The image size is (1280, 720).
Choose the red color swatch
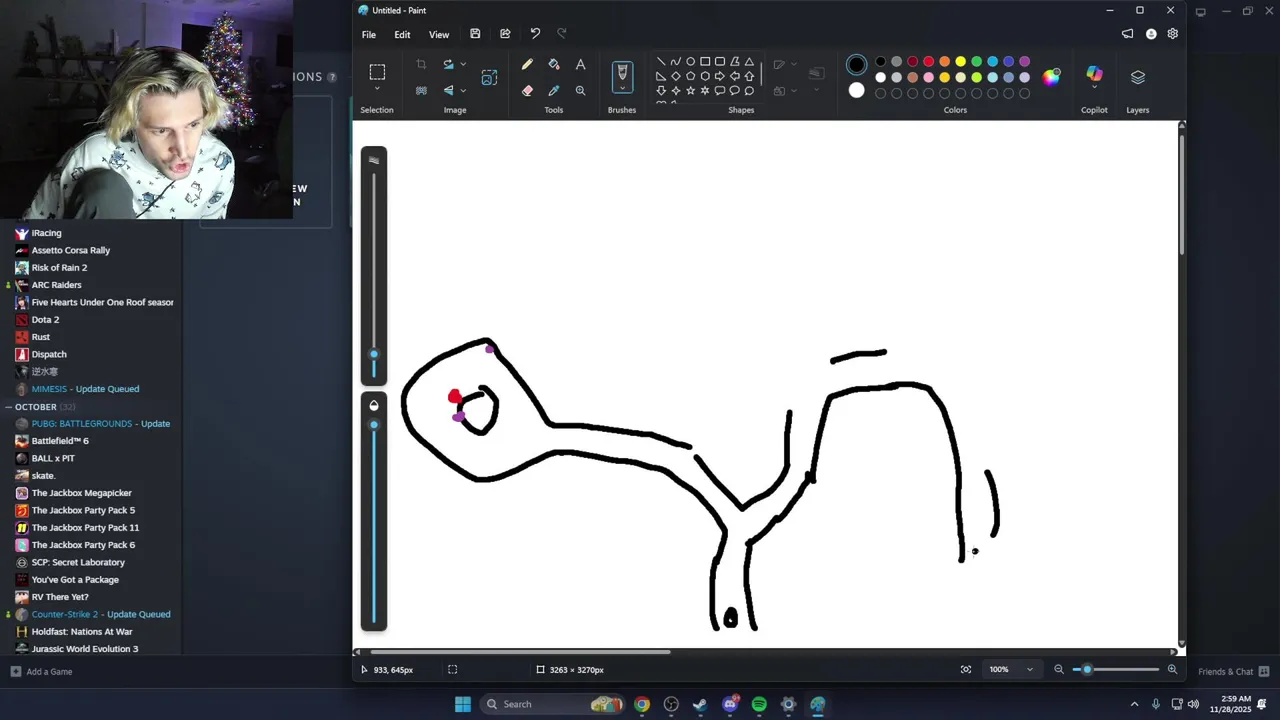(928, 62)
